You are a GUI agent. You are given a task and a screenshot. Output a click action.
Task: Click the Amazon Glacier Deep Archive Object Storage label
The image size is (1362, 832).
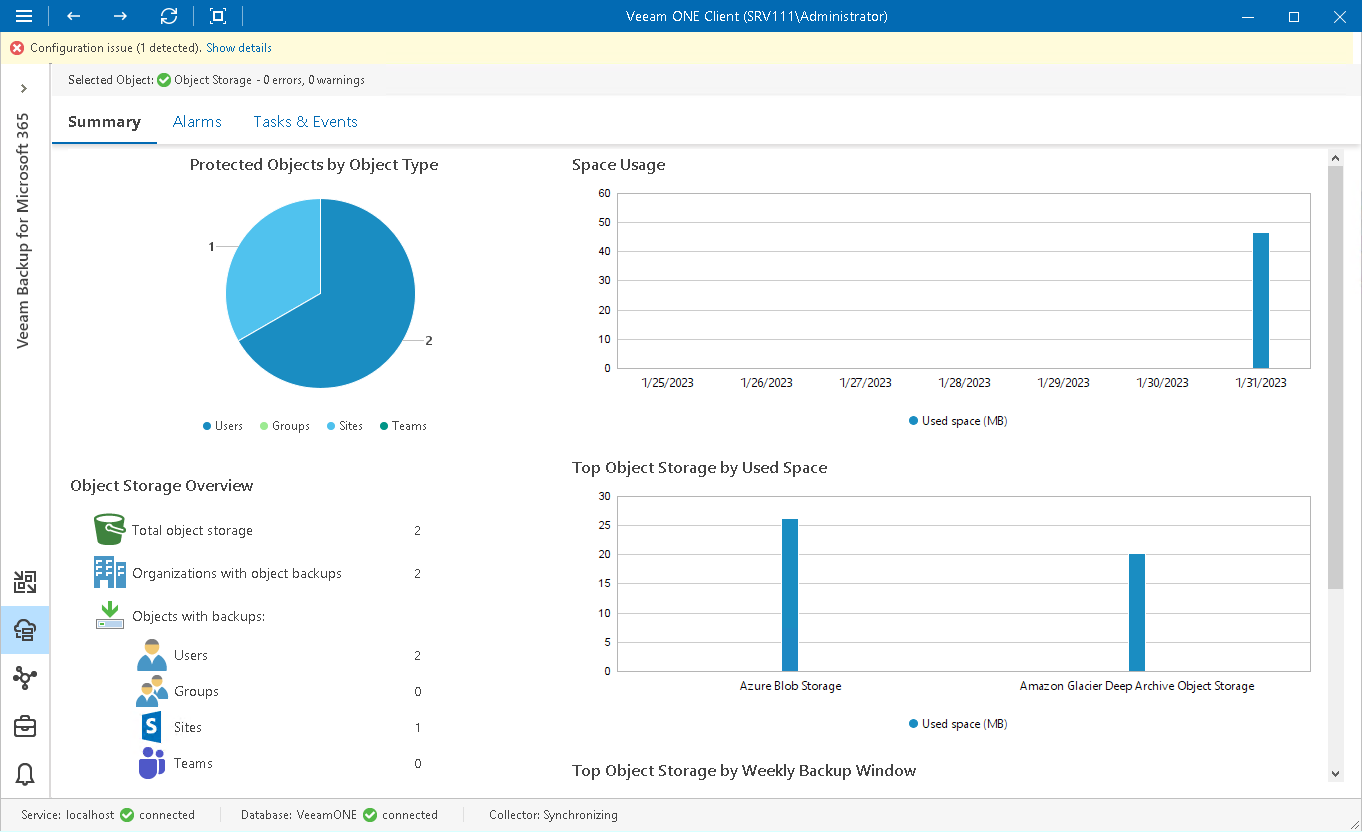click(1137, 686)
